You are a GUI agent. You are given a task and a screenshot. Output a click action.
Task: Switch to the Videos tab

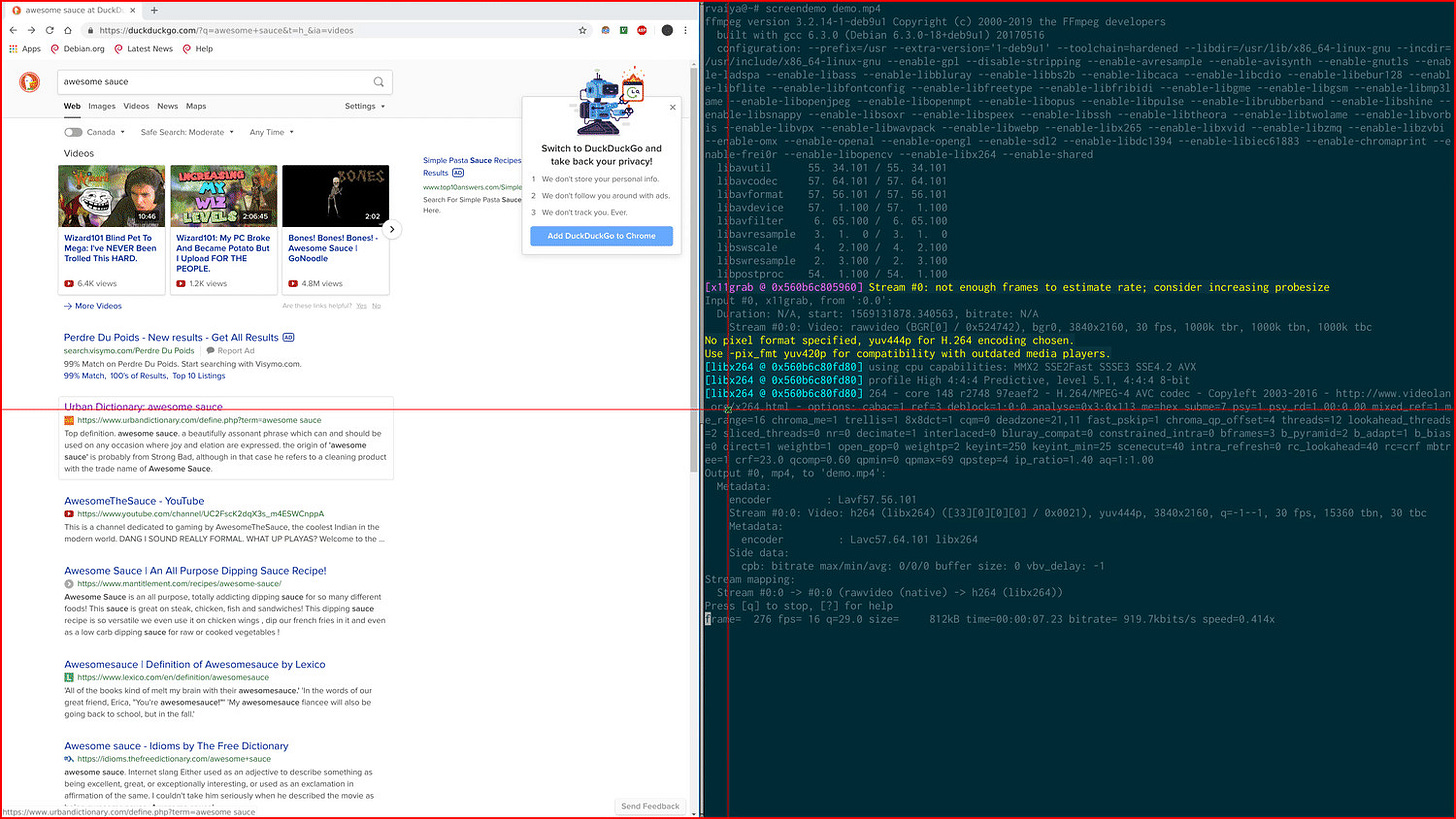tap(136, 106)
